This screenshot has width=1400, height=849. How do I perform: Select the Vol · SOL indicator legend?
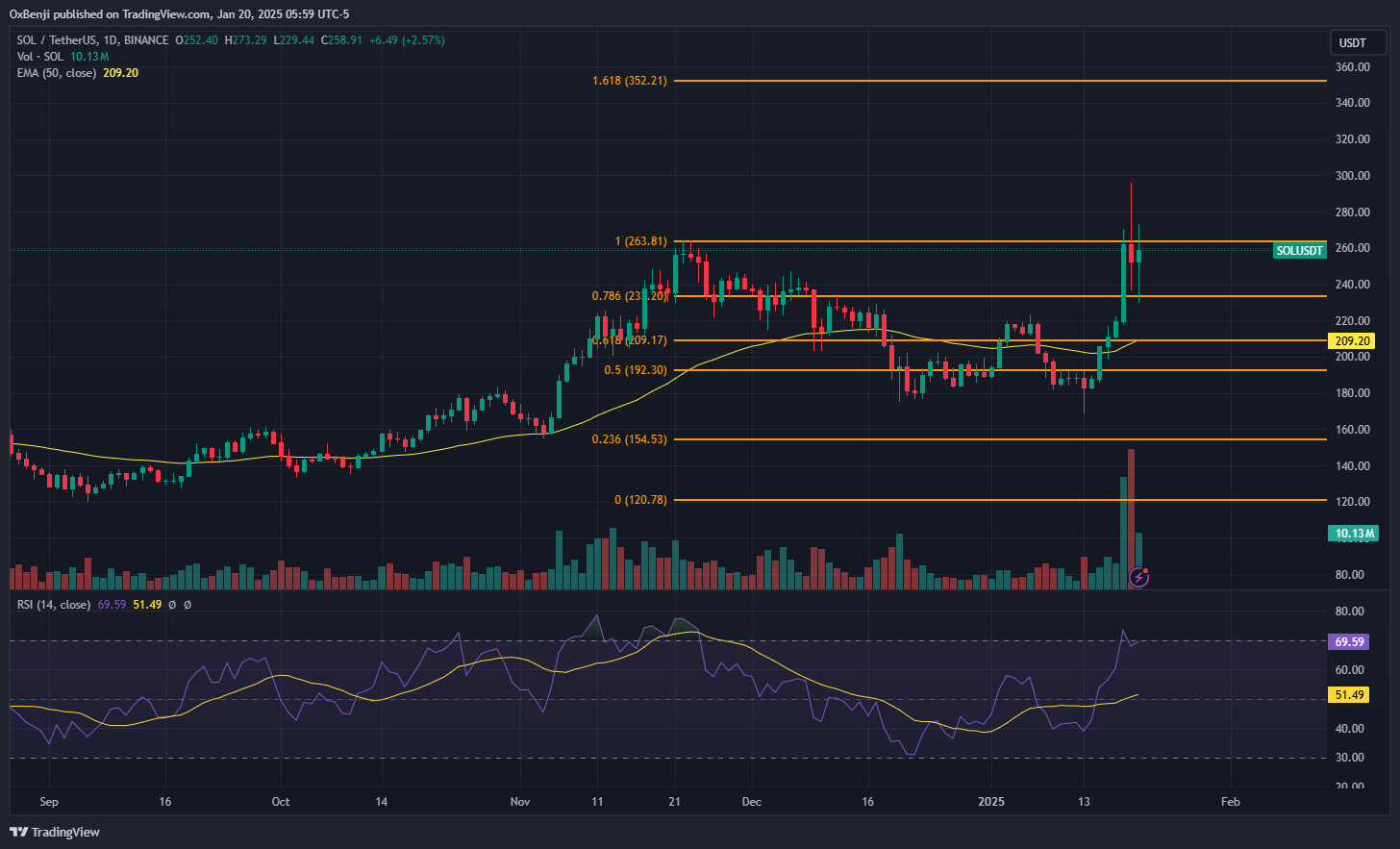[39, 57]
